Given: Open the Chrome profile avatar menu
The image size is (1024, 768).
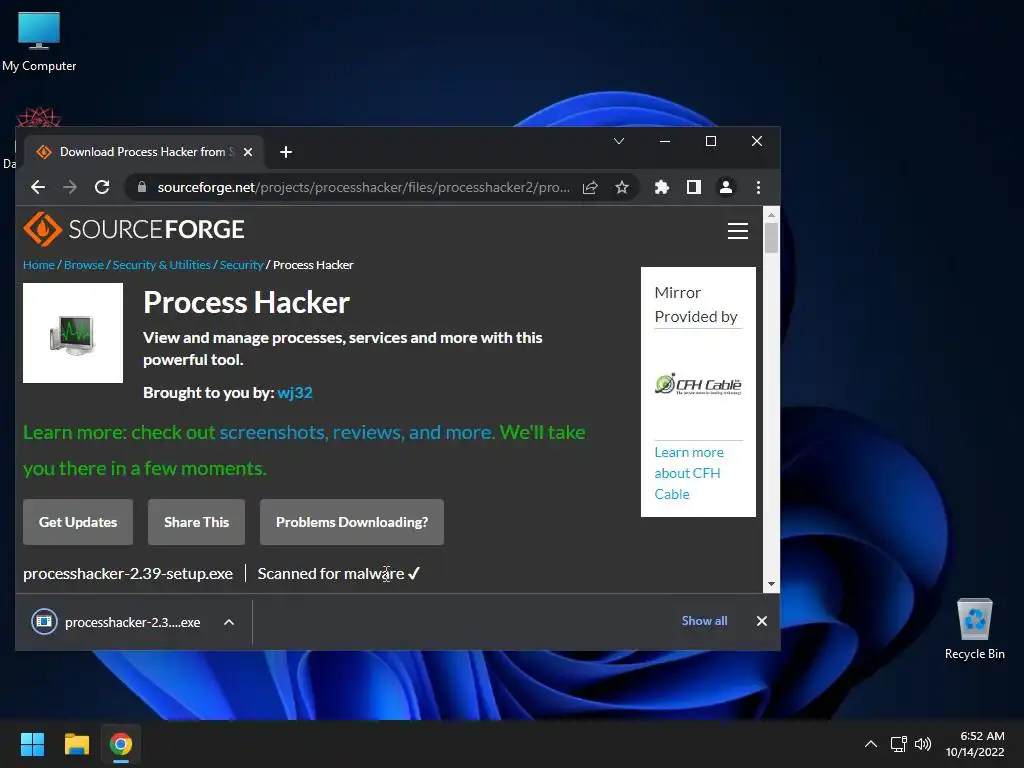Looking at the screenshot, I should point(726,187).
